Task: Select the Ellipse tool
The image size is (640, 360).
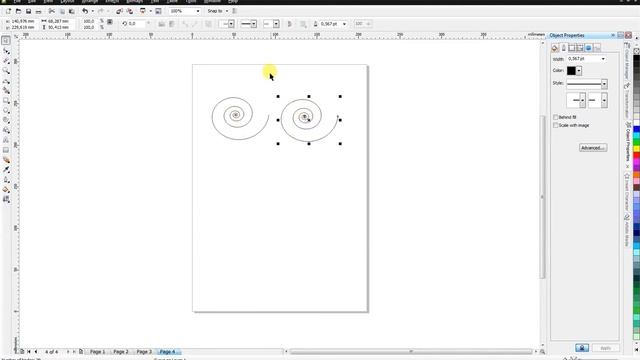Action: [6, 110]
